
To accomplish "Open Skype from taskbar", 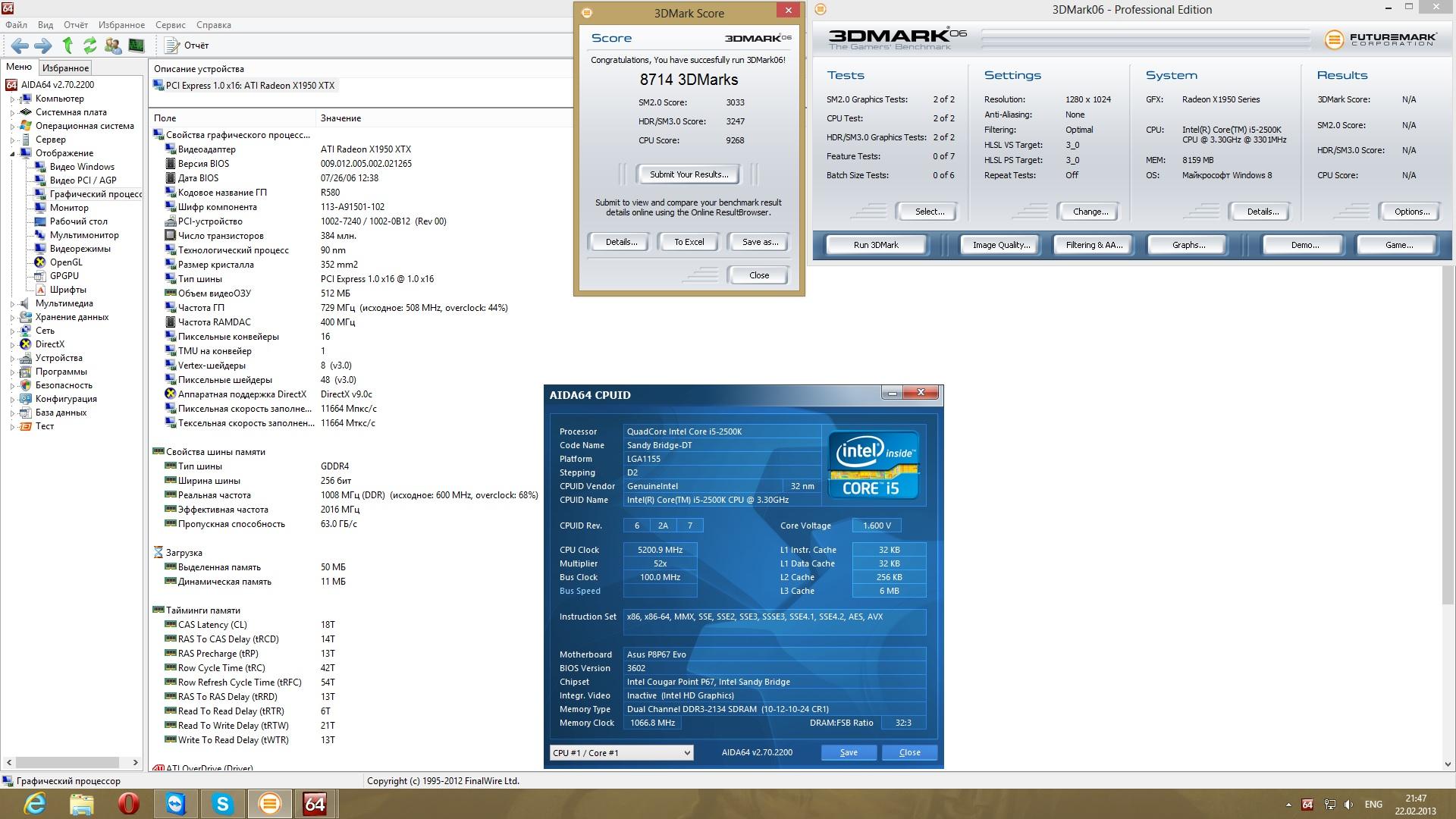I will pyautogui.click(x=223, y=804).
